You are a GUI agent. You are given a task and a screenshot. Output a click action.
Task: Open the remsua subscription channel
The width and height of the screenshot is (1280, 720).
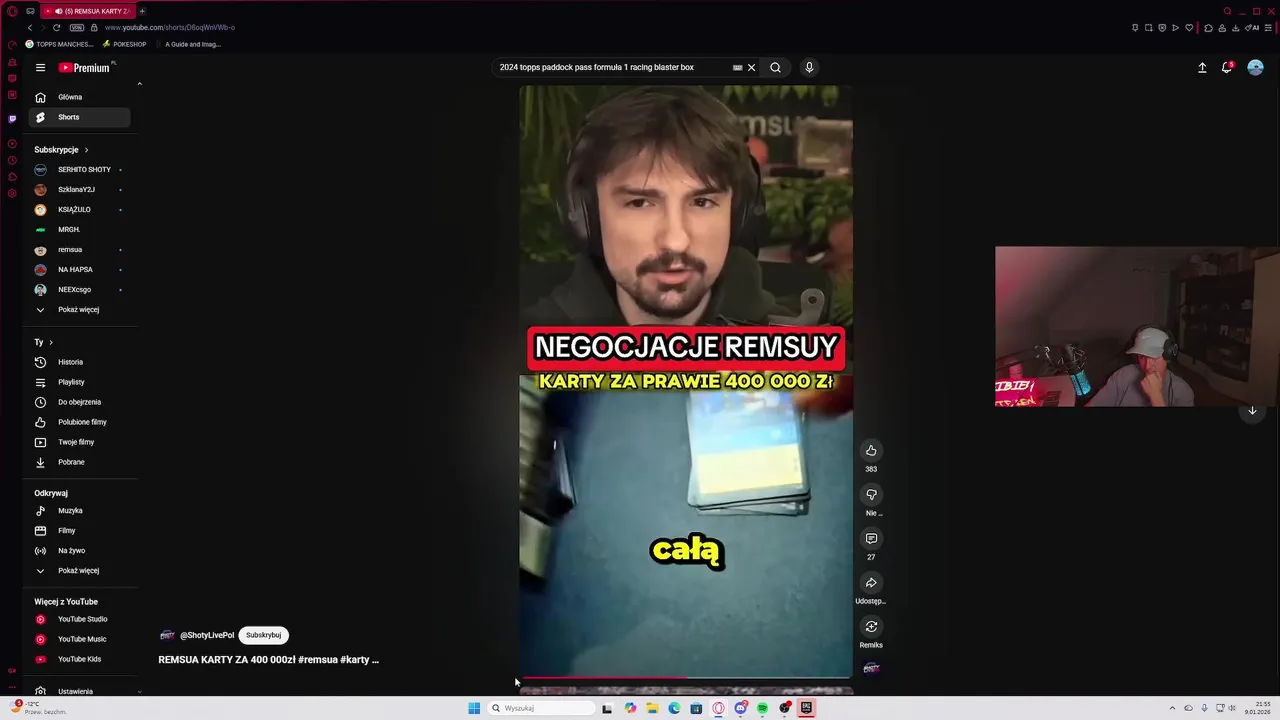80,249
